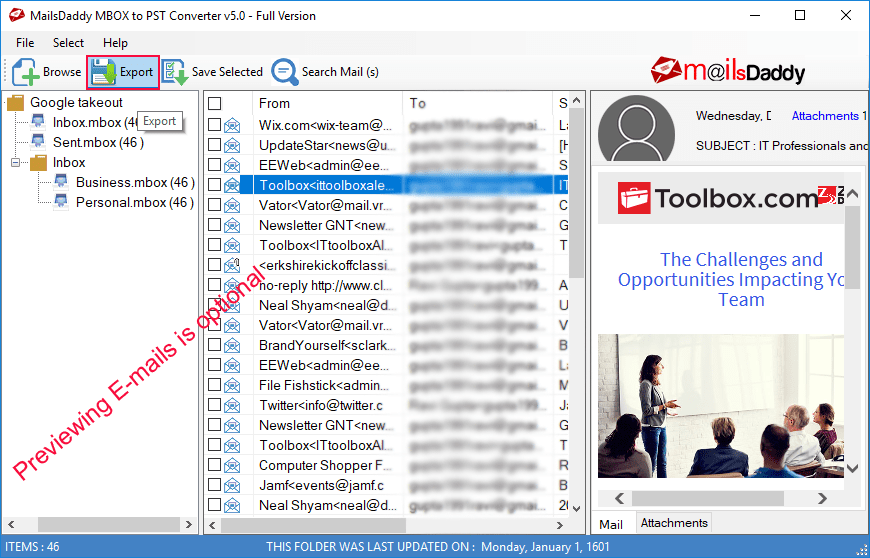Select Inbox.mbox in folder tree

(x=94, y=123)
